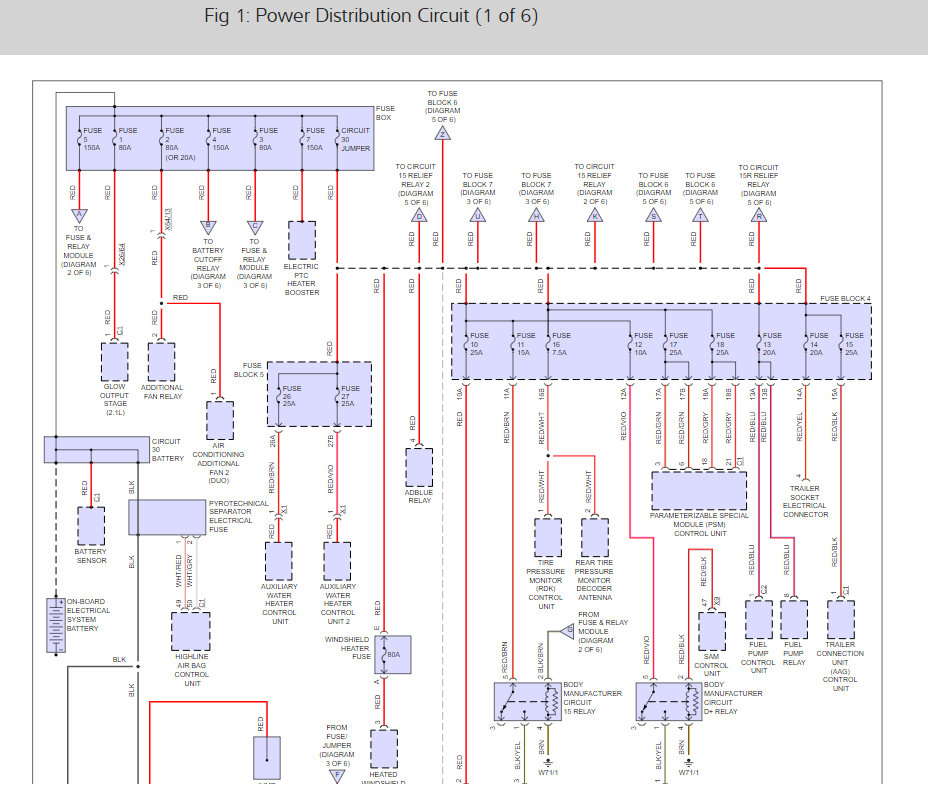Viewport: 928px width, 797px height.
Task: Select the Air Conditioning Additional Fan 2 box
Action: click(220, 421)
